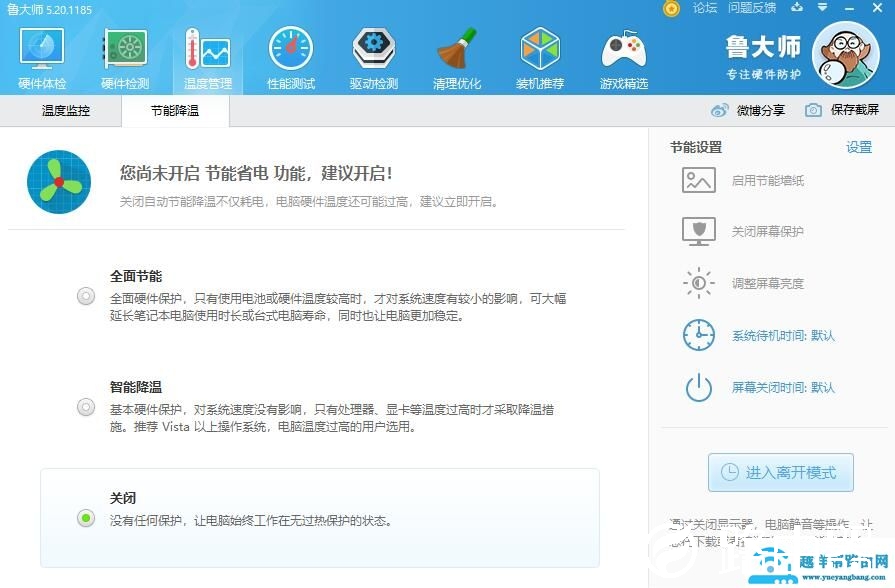Click the 关闭屏幕保护 label
895x588 pixels.
coord(768,232)
